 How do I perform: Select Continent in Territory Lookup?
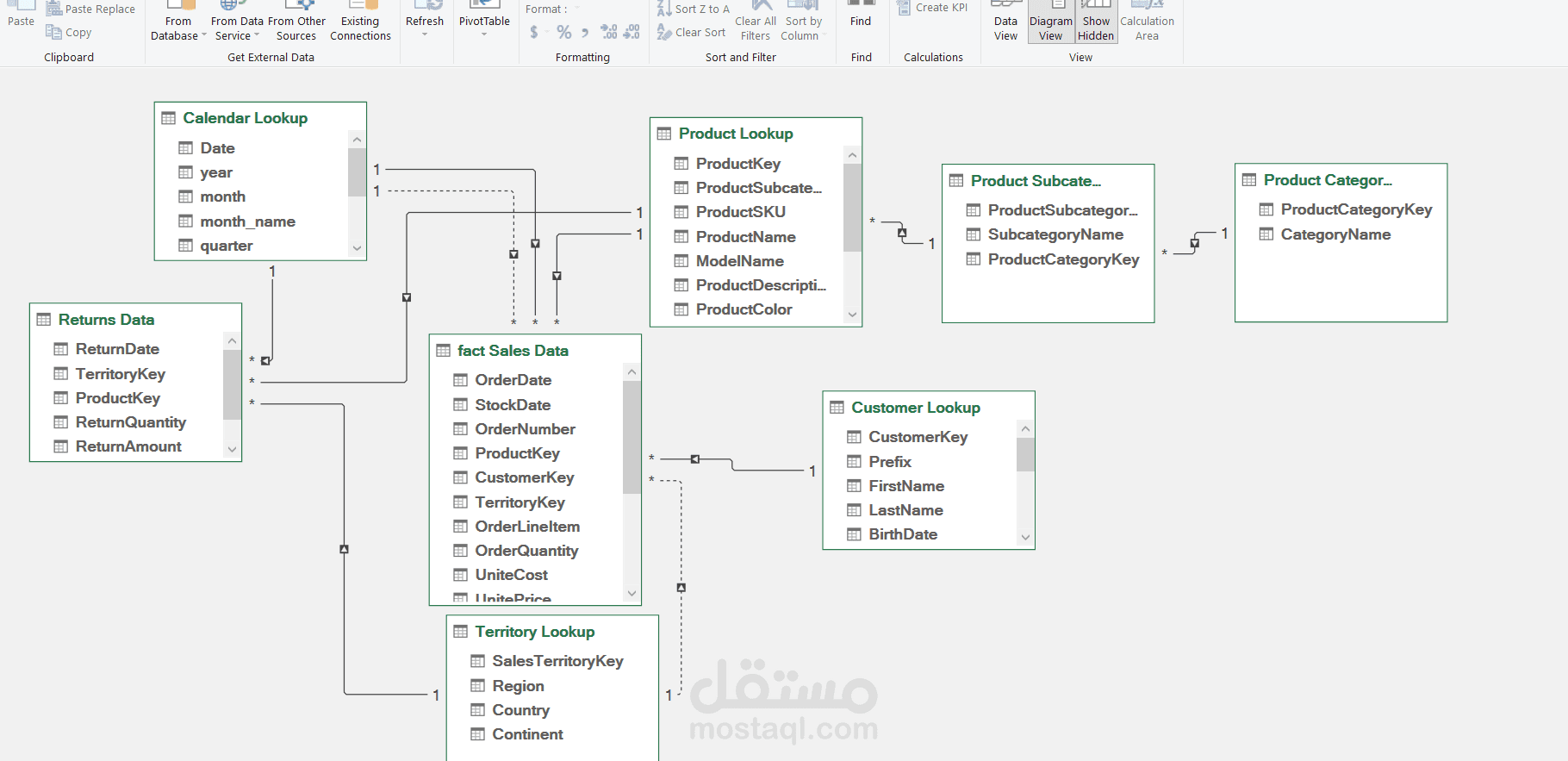tap(527, 734)
